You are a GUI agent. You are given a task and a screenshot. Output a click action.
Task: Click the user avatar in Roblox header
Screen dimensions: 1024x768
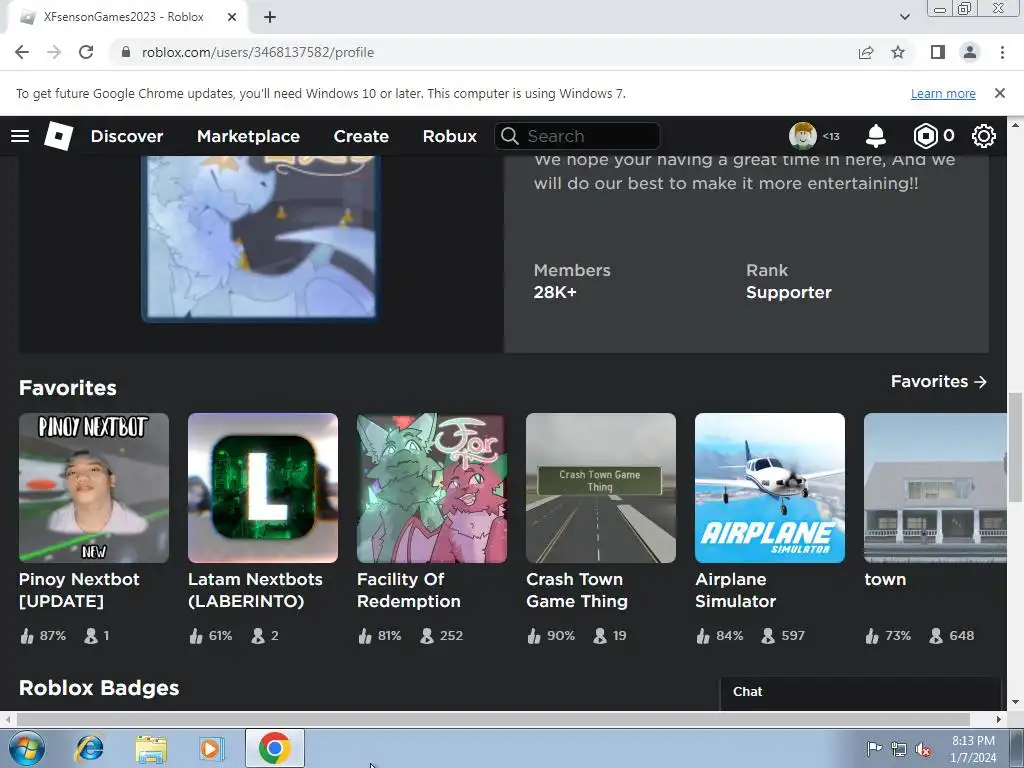803,136
